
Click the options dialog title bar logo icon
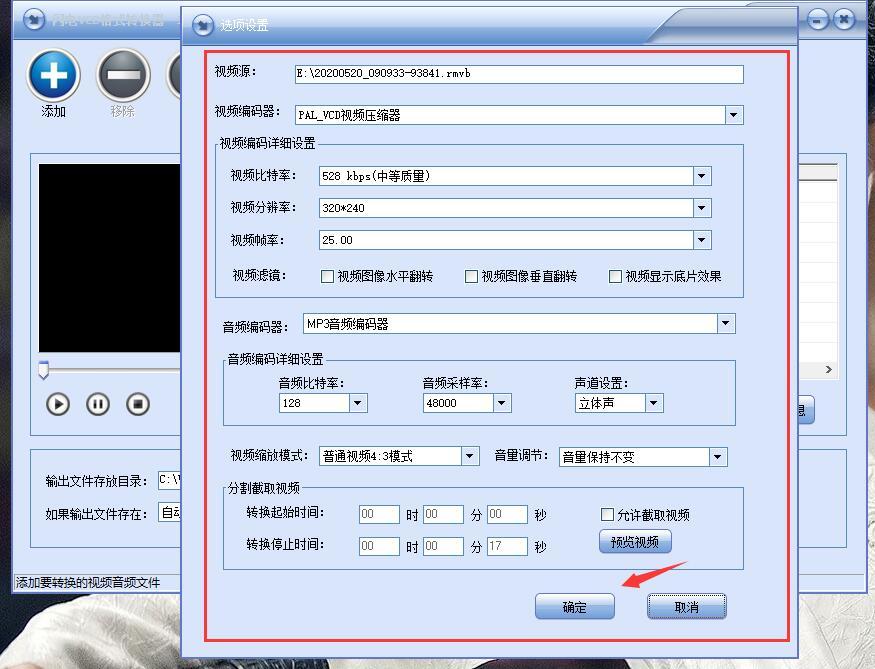point(202,25)
